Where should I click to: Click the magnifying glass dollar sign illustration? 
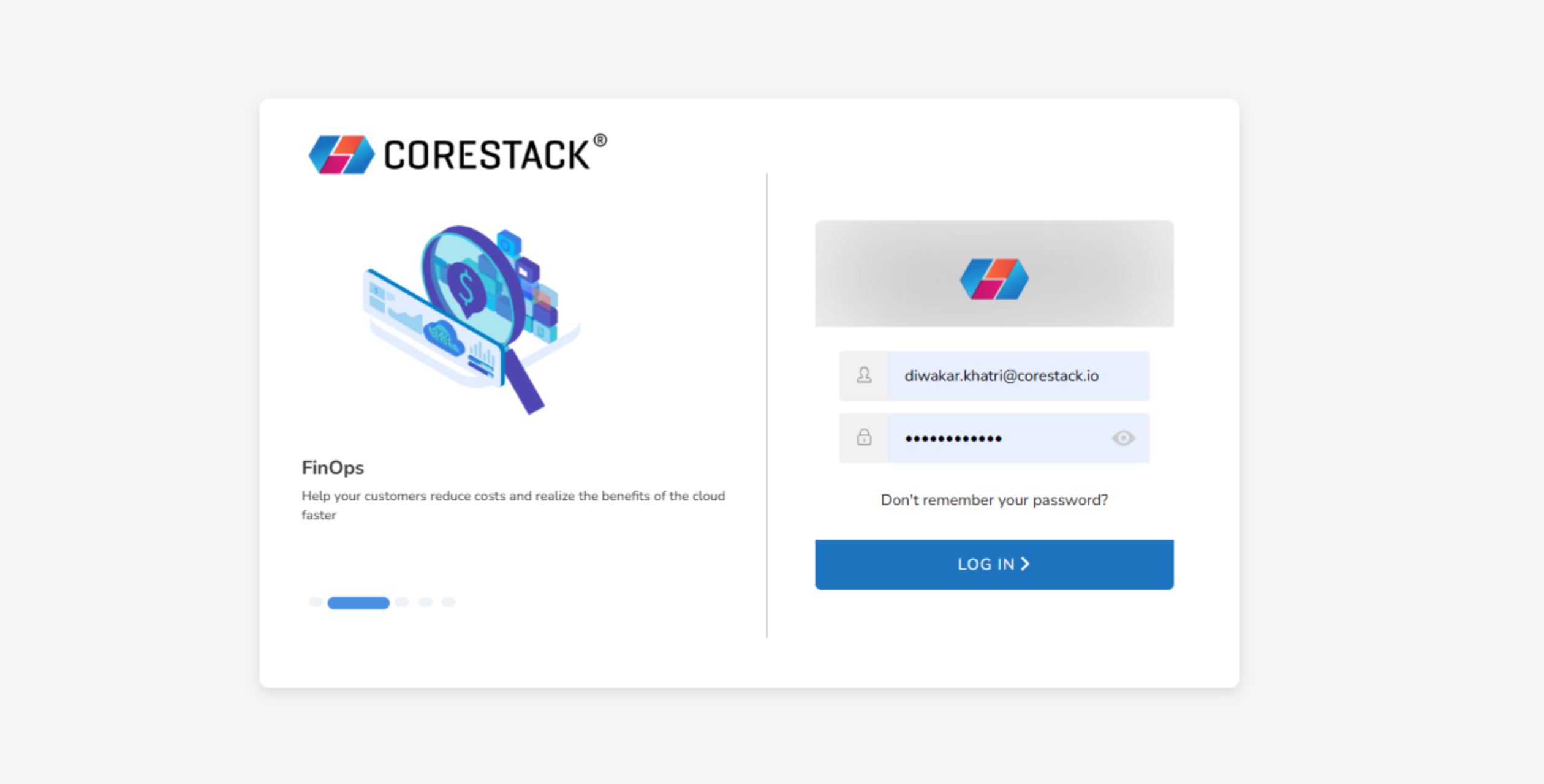pyautogui.click(x=467, y=287)
